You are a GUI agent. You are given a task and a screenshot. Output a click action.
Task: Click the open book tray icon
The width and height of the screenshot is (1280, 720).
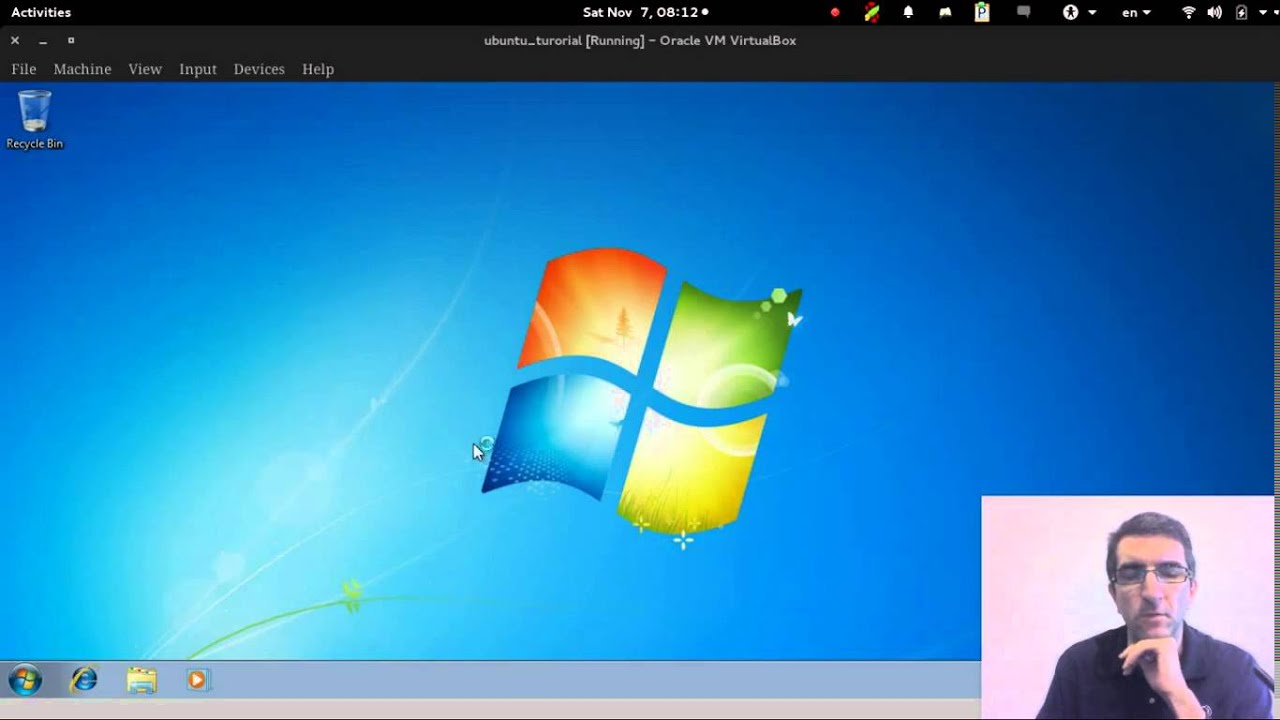[x=945, y=13]
